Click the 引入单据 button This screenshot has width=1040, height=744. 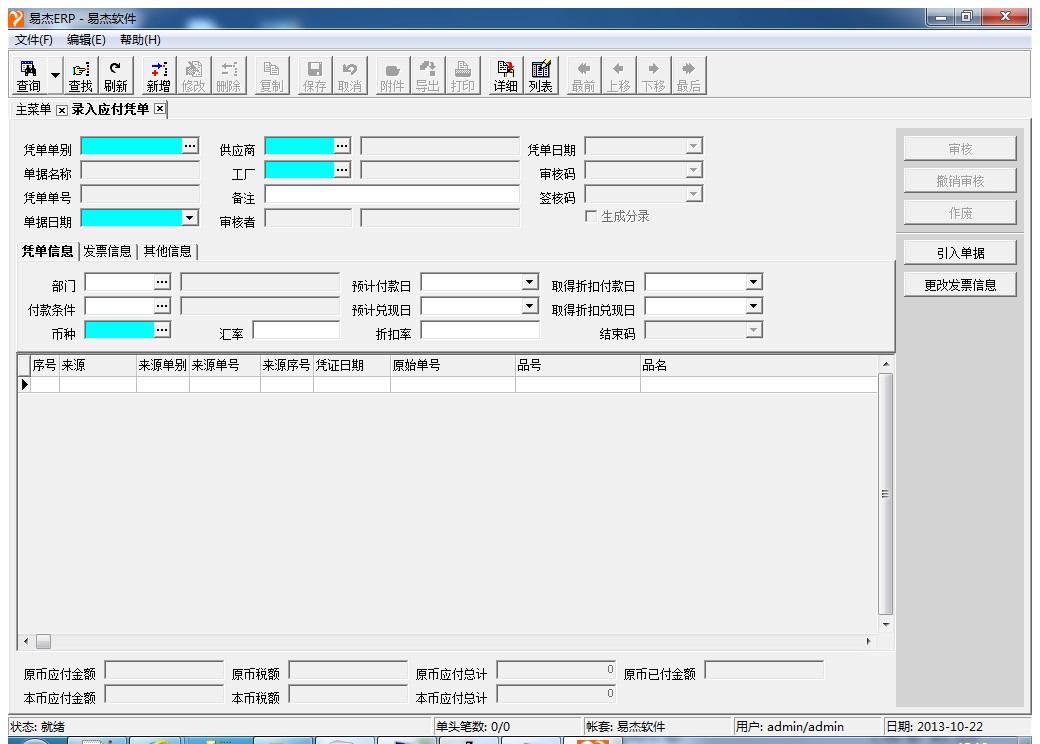click(958, 252)
